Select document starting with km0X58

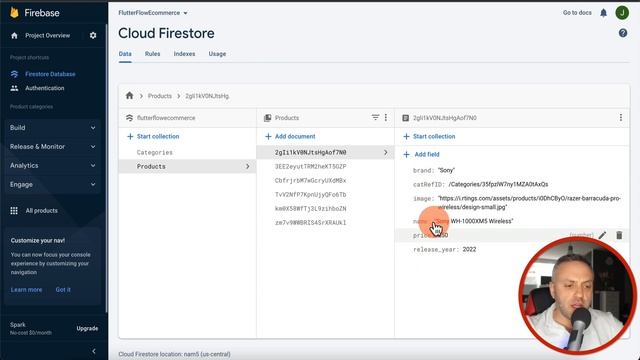pos(310,209)
